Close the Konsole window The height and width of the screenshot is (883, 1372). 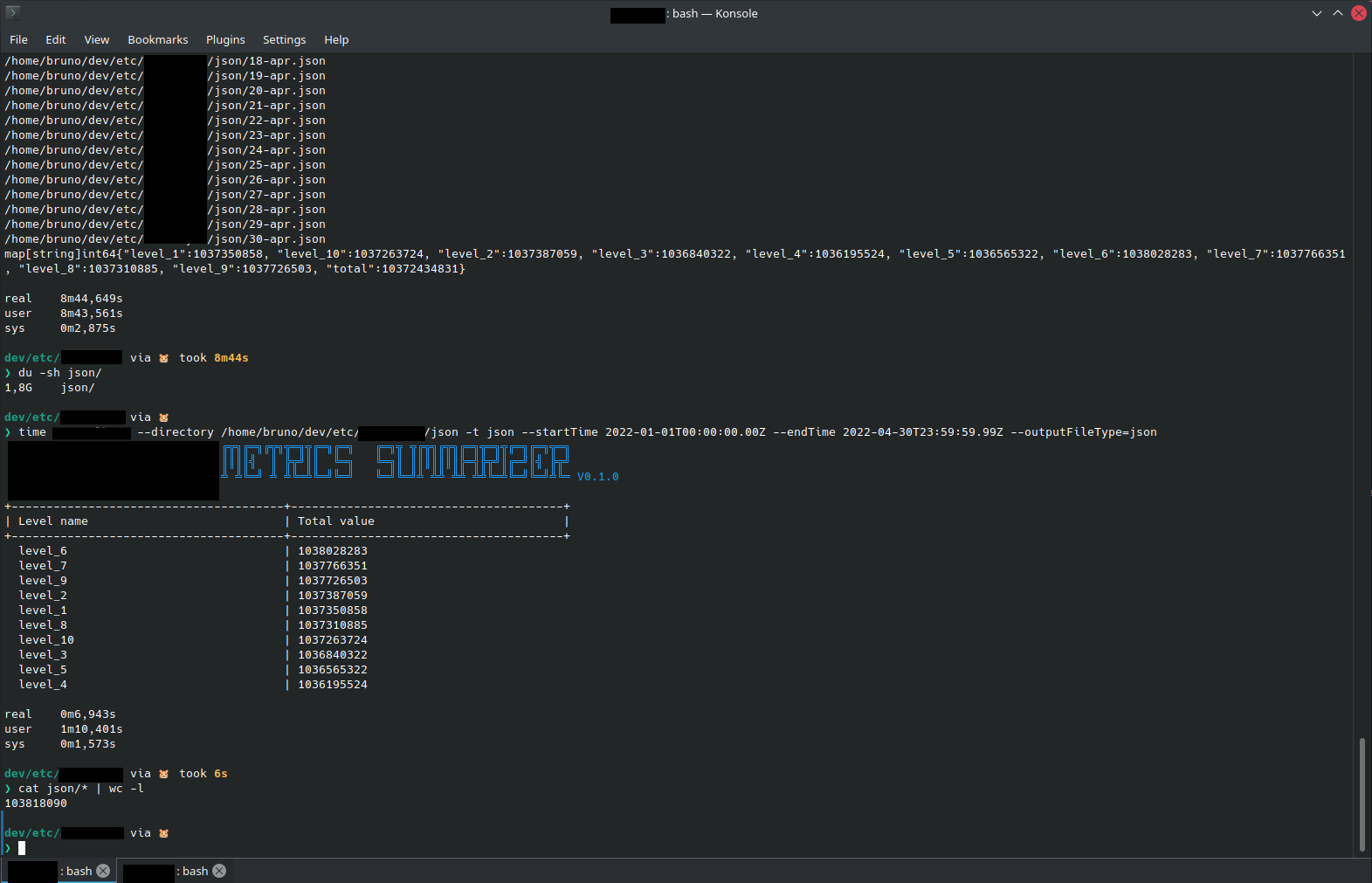coord(1359,13)
